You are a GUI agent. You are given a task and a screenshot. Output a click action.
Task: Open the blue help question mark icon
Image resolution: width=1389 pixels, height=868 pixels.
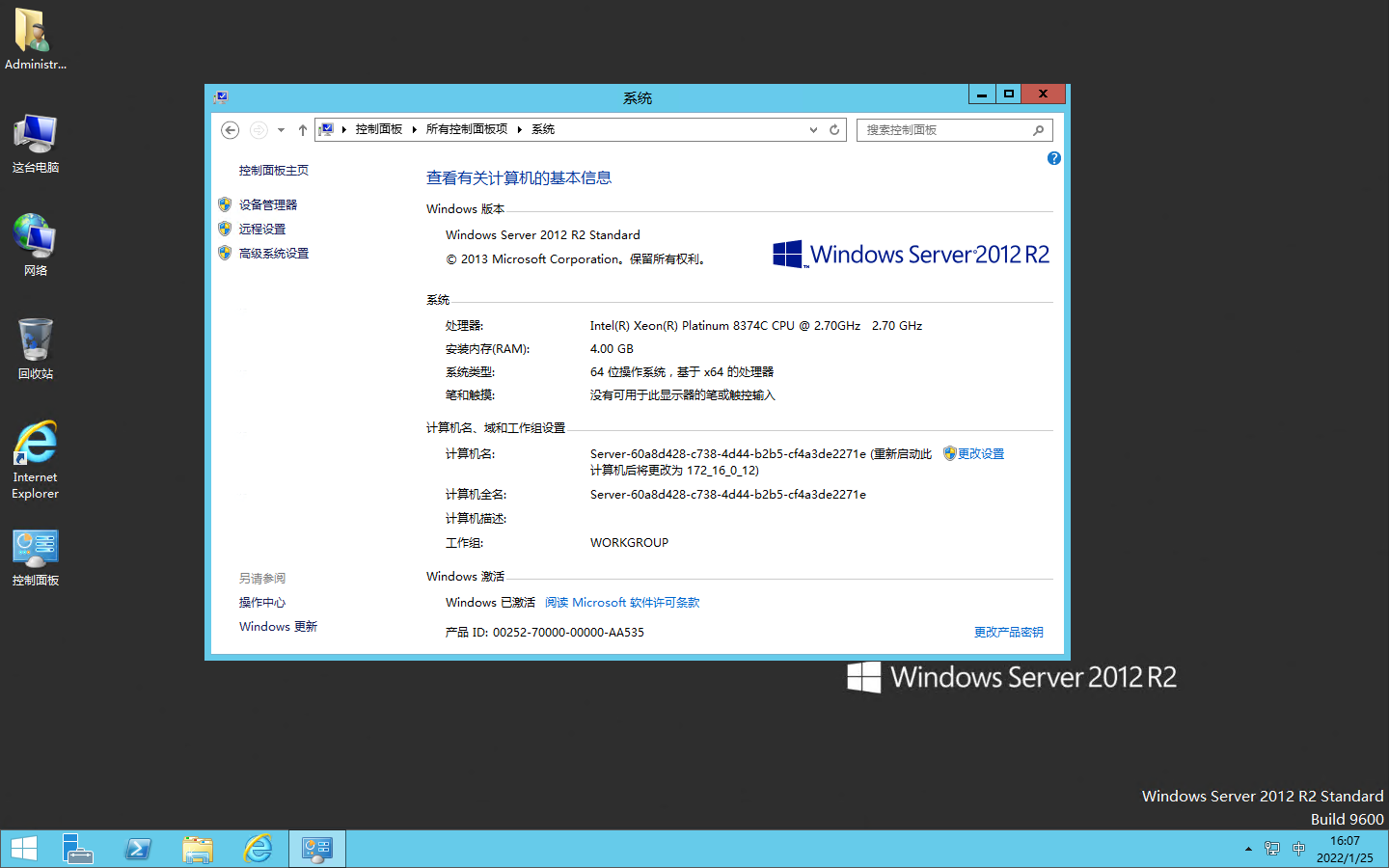click(1053, 158)
